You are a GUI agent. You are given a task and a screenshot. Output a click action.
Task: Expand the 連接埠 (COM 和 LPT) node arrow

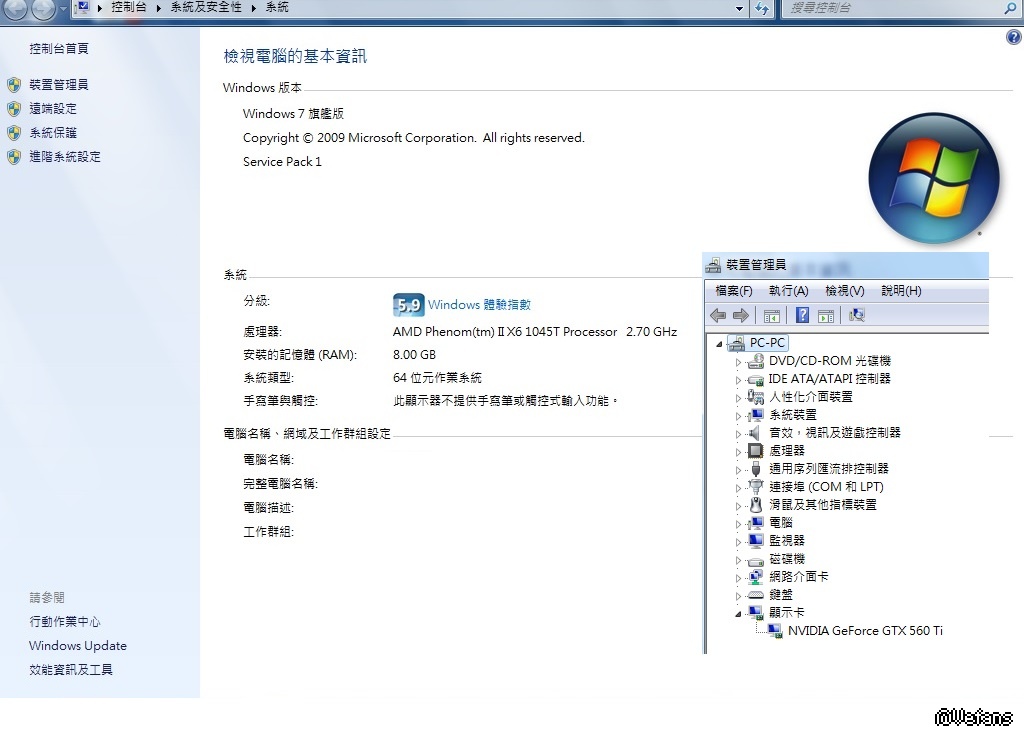click(x=739, y=487)
